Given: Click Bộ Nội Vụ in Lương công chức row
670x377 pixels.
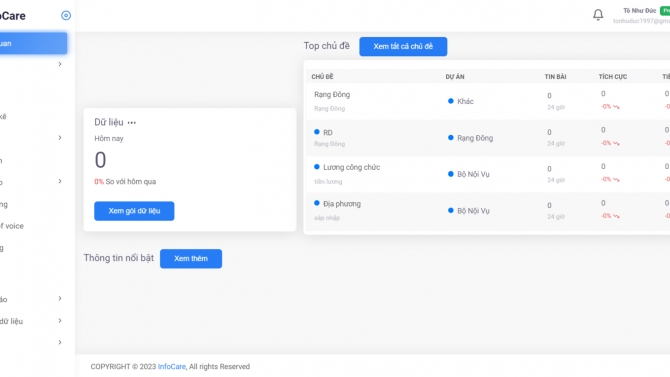Looking at the screenshot, I should (x=473, y=174).
